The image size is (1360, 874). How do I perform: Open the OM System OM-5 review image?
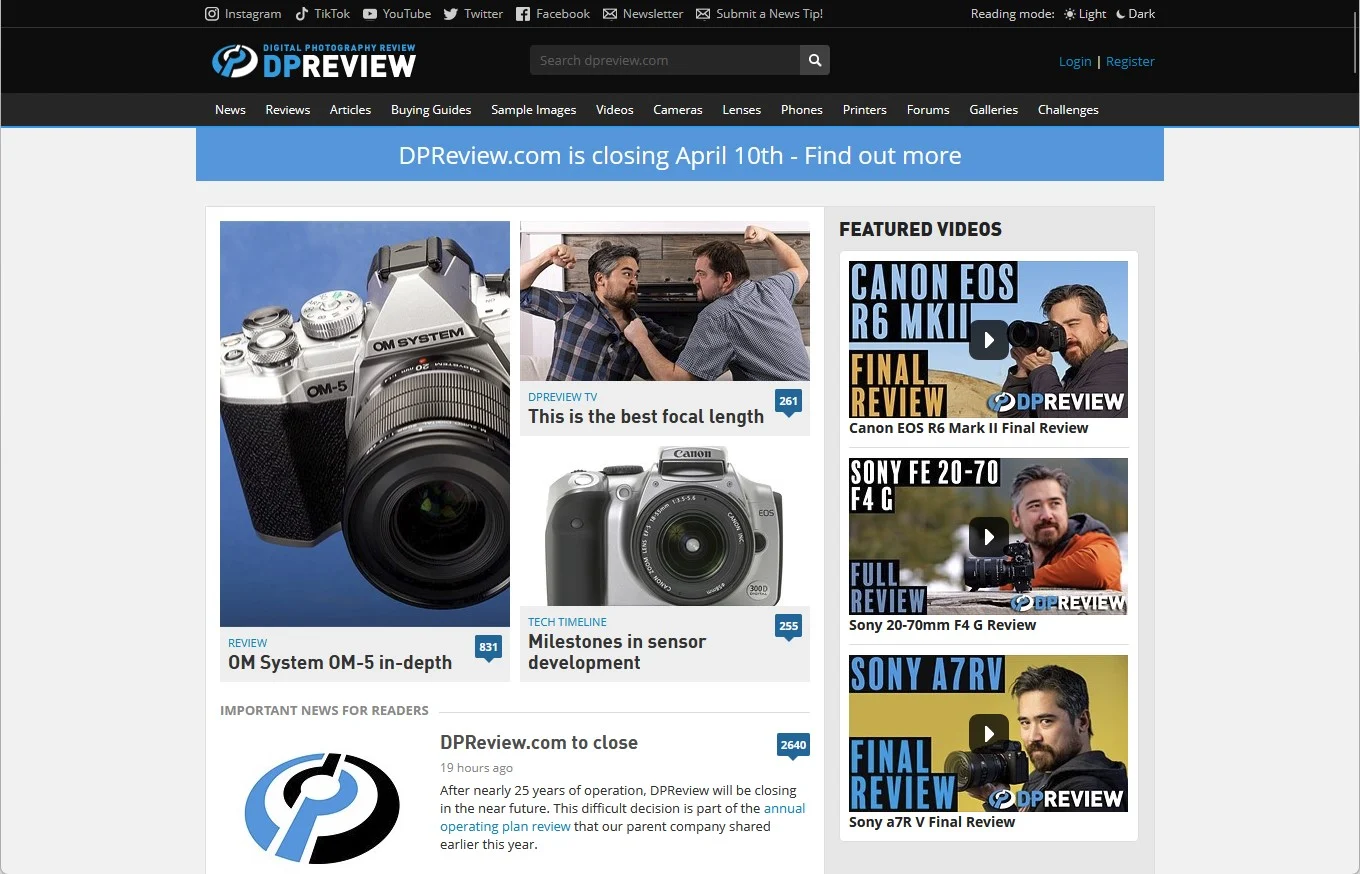[365, 423]
